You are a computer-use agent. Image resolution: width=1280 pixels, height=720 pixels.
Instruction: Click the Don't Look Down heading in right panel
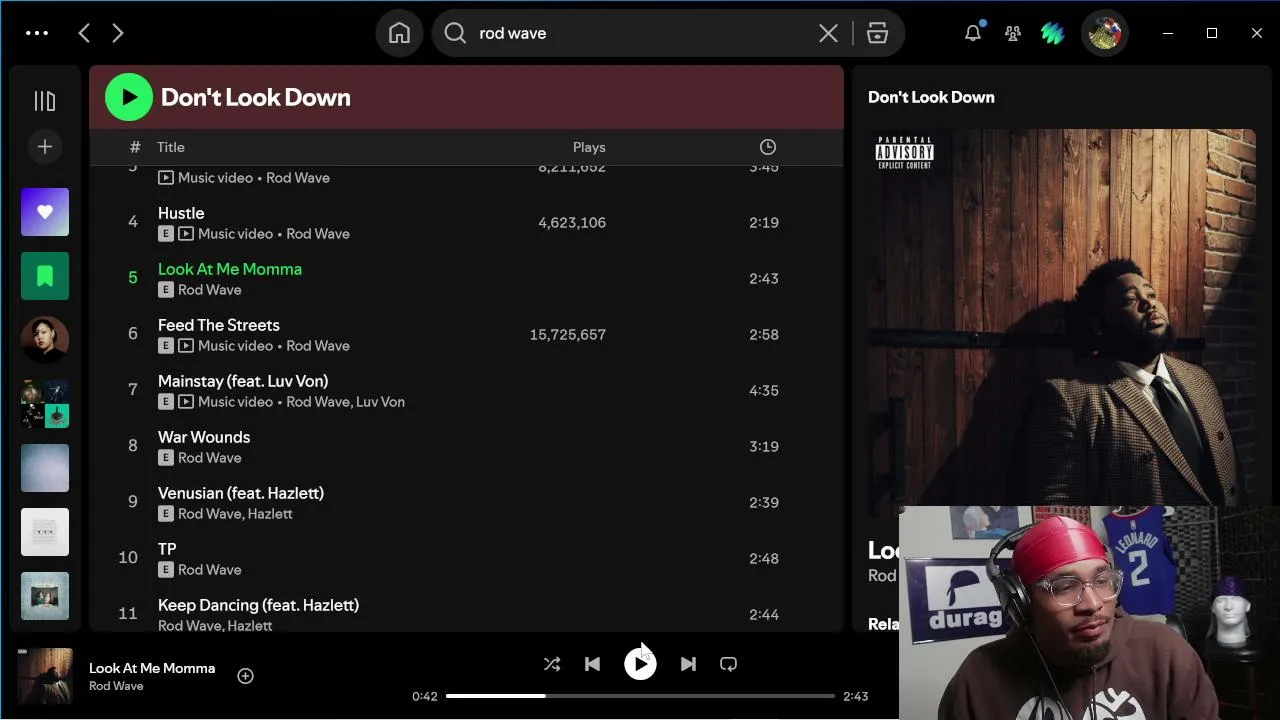[x=931, y=97]
